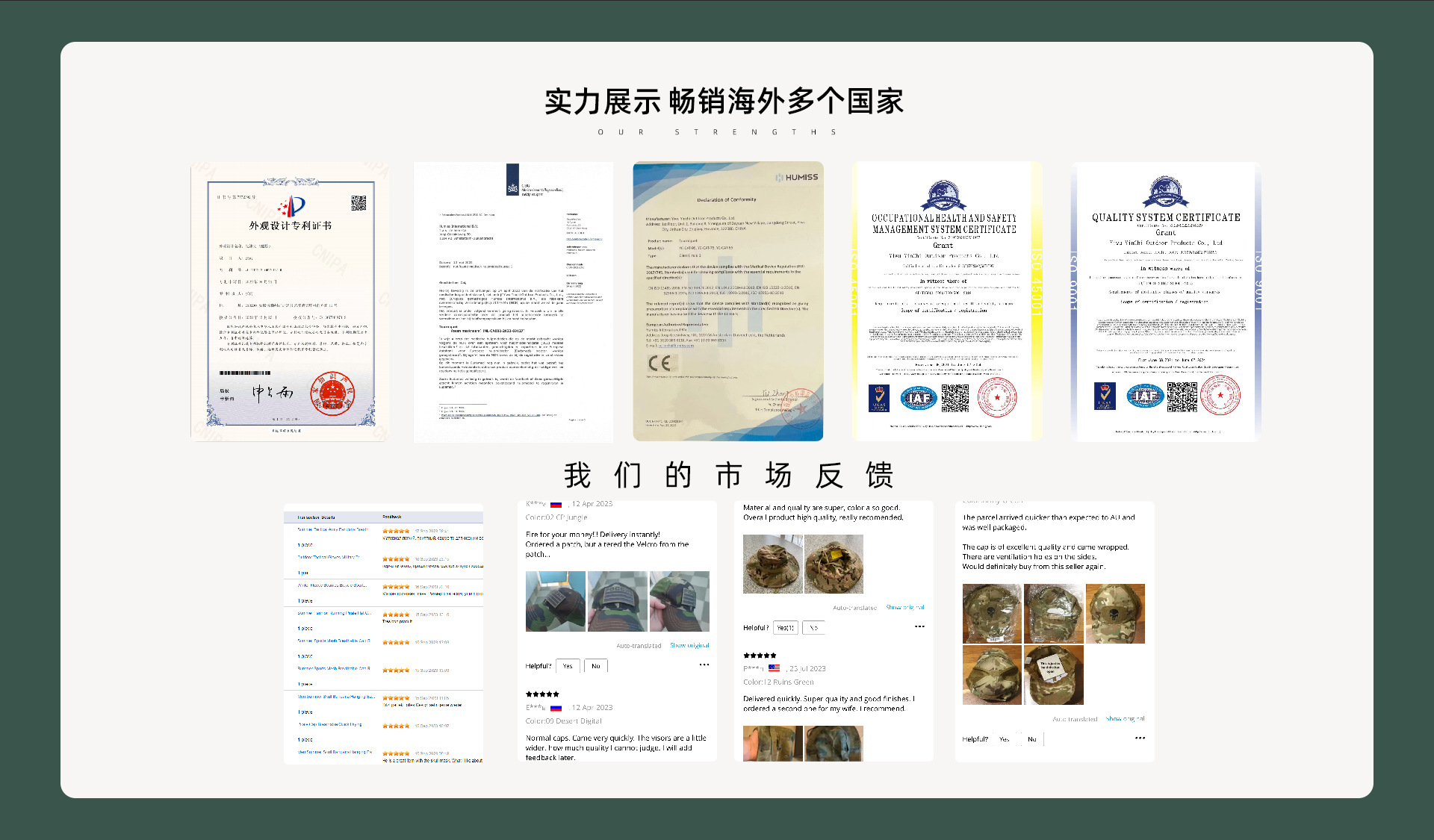Click the Yes(1) helpful button
The image size is (1434, 840).
coord(785,628)
